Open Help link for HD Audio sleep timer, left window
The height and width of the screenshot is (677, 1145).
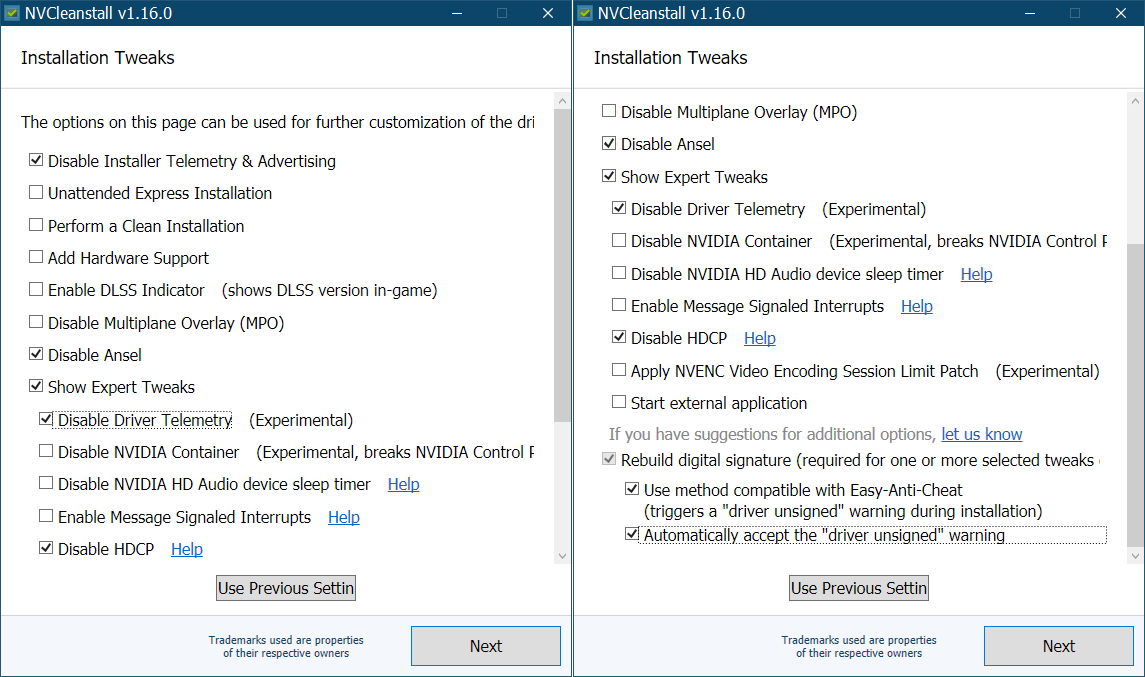pos(403,484)
